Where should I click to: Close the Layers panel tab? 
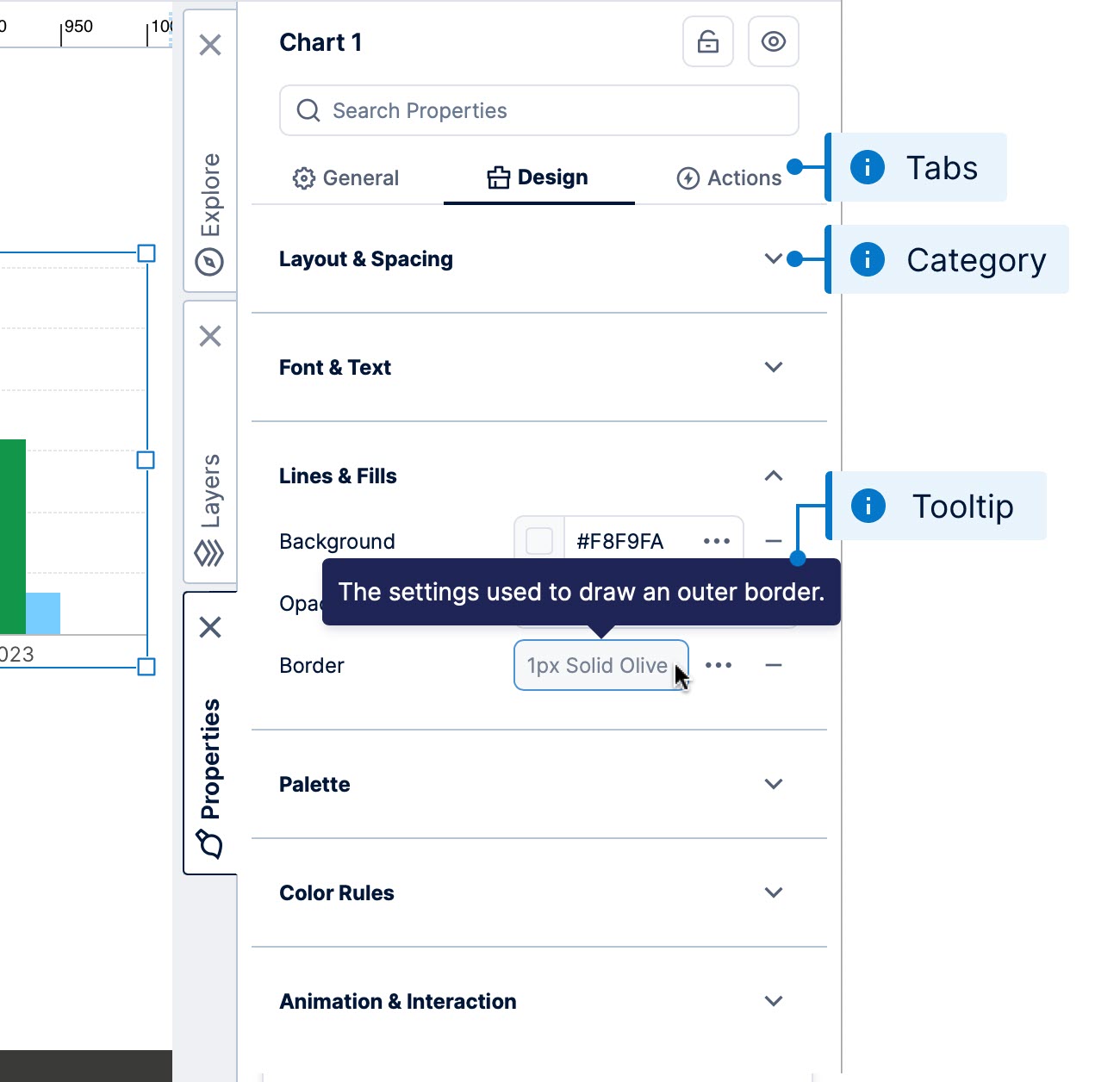(210, 336)
